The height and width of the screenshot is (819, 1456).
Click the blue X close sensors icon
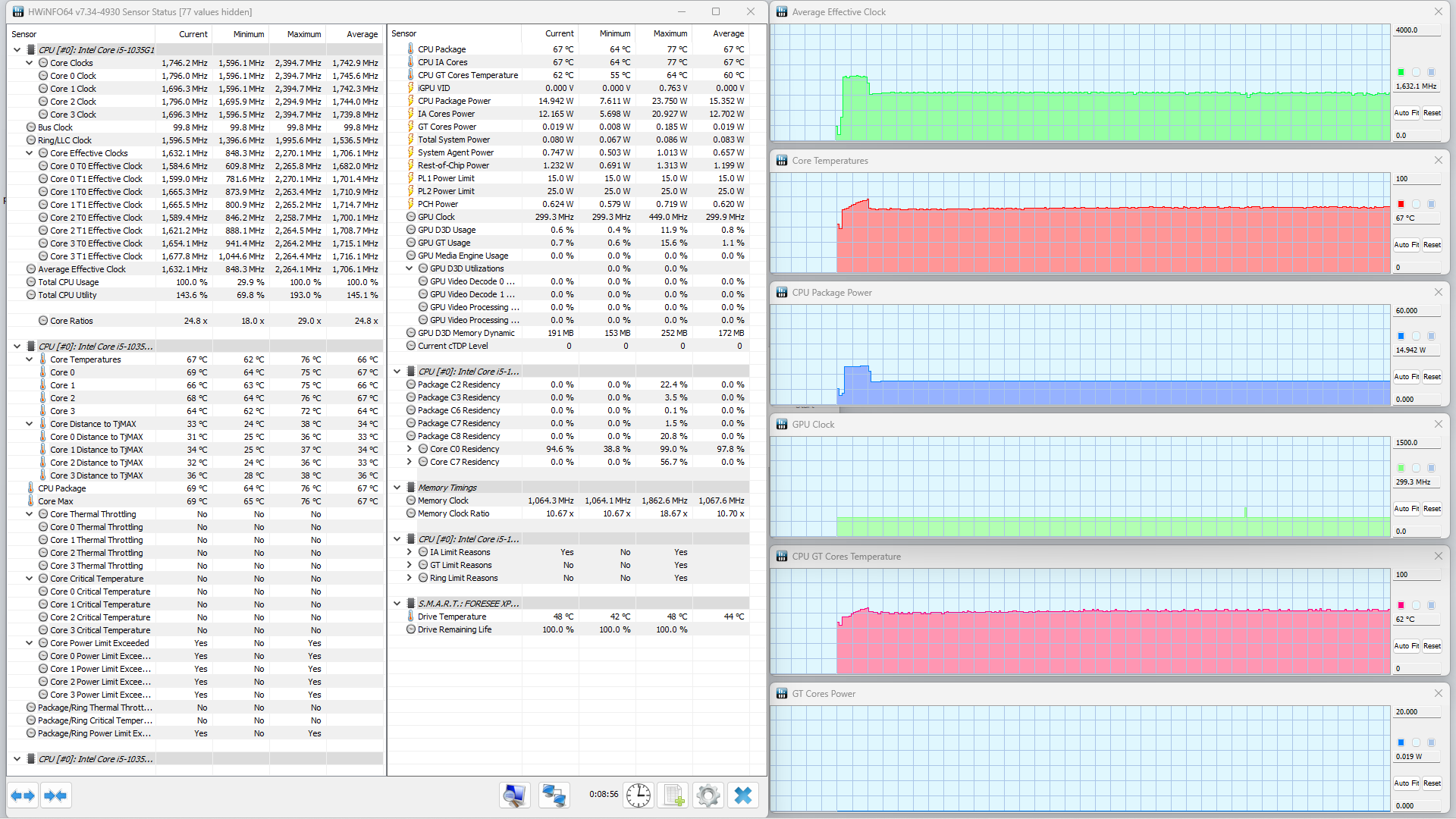coord(743,795)
